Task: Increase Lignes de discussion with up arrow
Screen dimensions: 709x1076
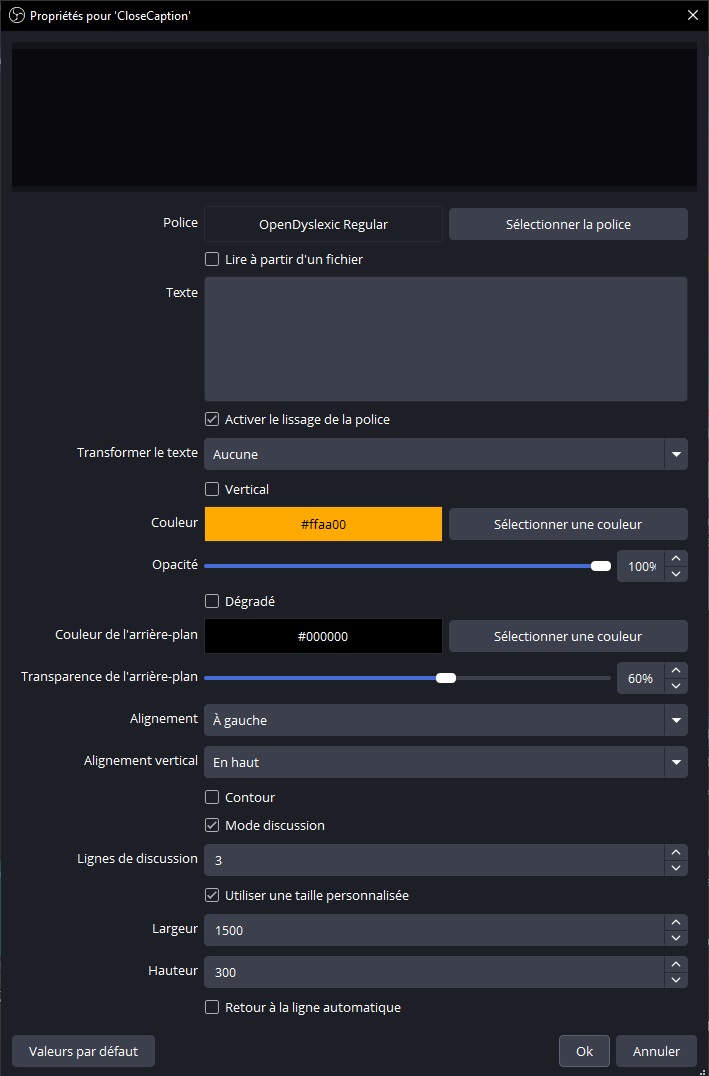Action: click(x=676, y=852)
